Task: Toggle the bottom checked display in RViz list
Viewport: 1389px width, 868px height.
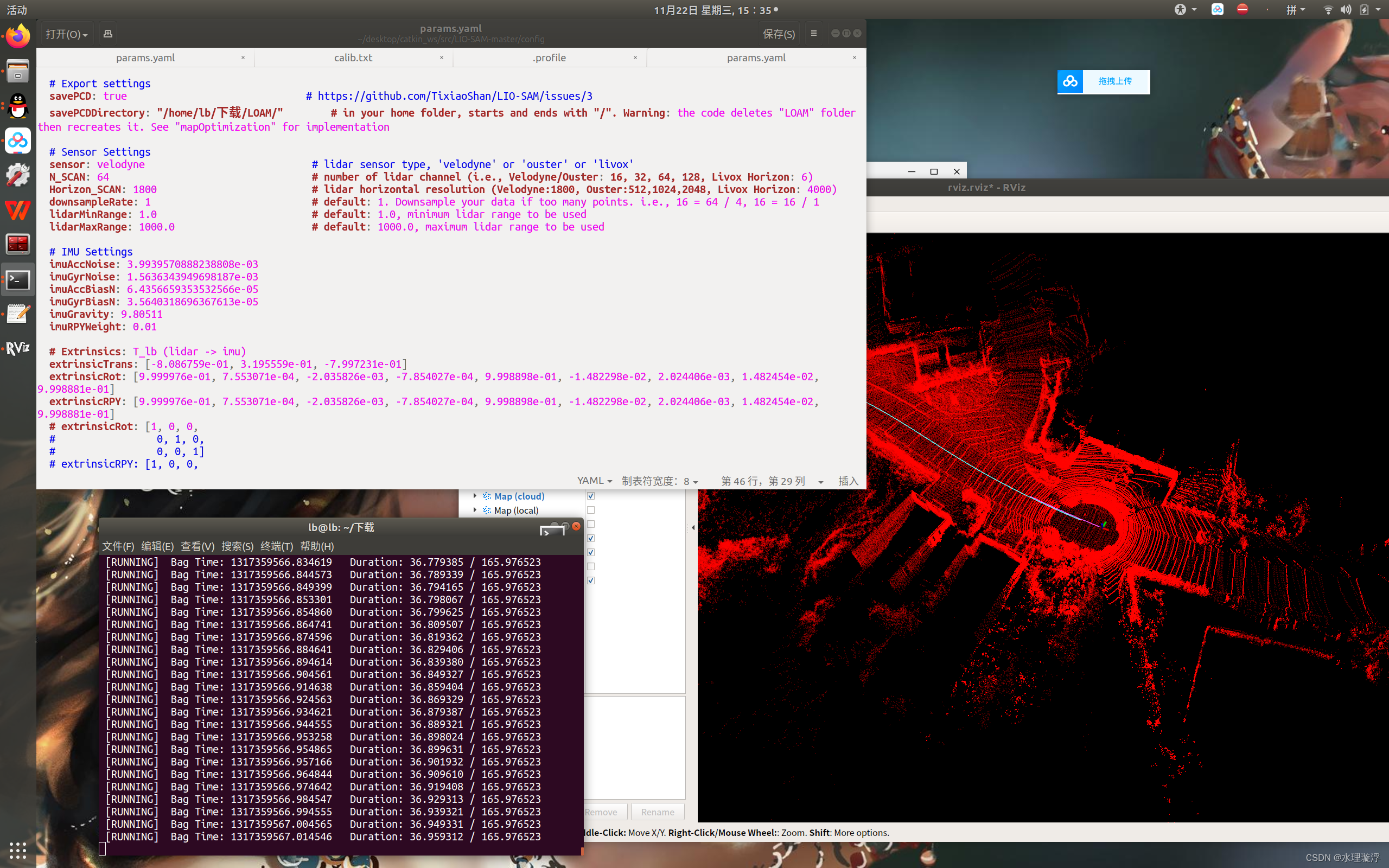Action: tap(591, 580)
